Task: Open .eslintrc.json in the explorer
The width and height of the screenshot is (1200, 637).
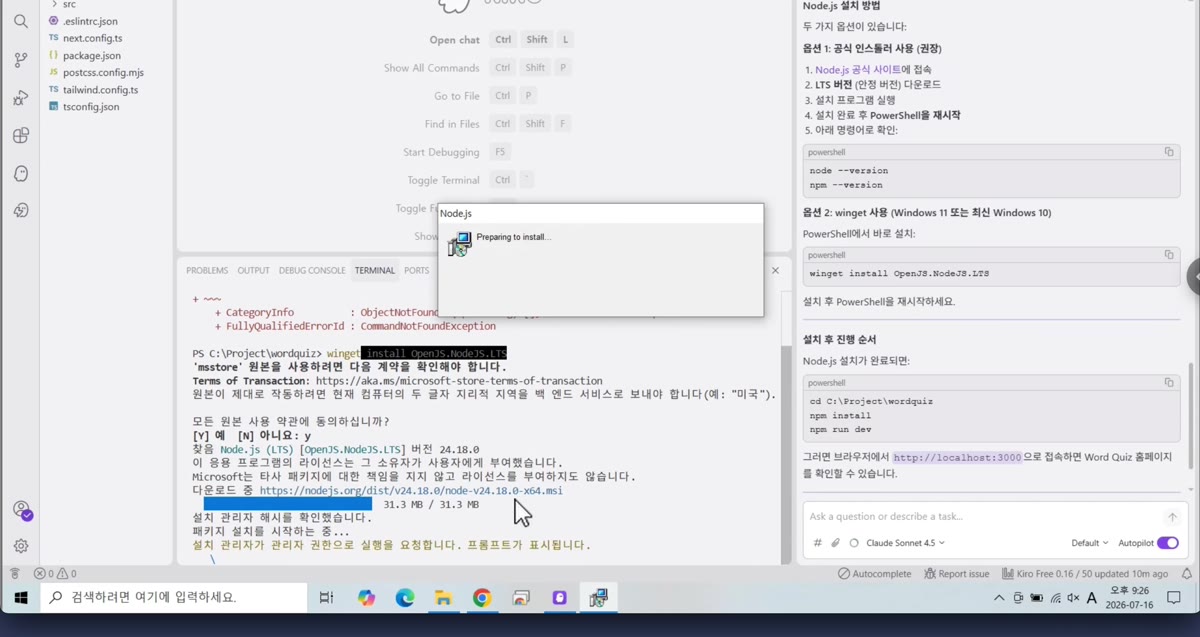Action: pos(90,21)
